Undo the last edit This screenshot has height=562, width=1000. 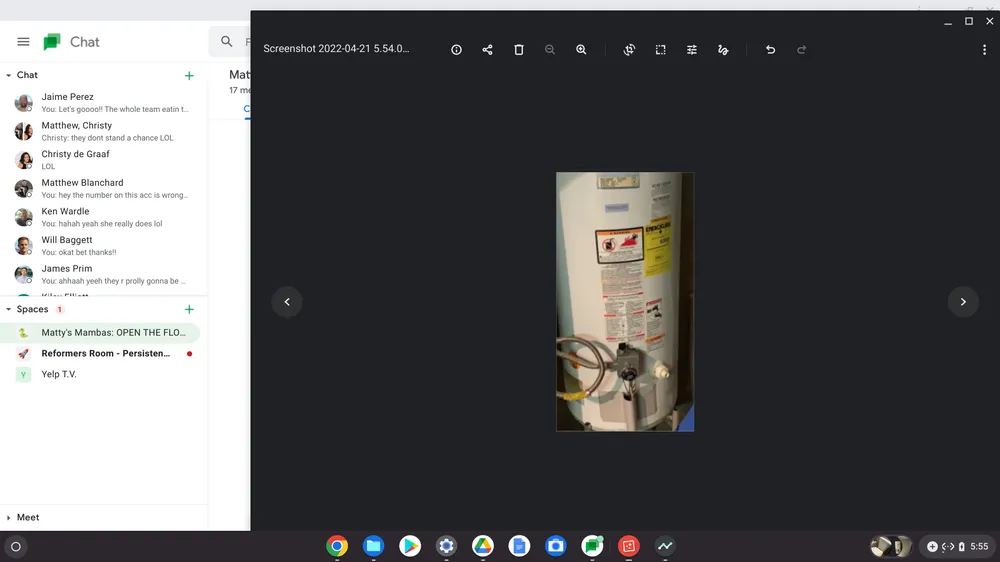(x=770, y=50)
